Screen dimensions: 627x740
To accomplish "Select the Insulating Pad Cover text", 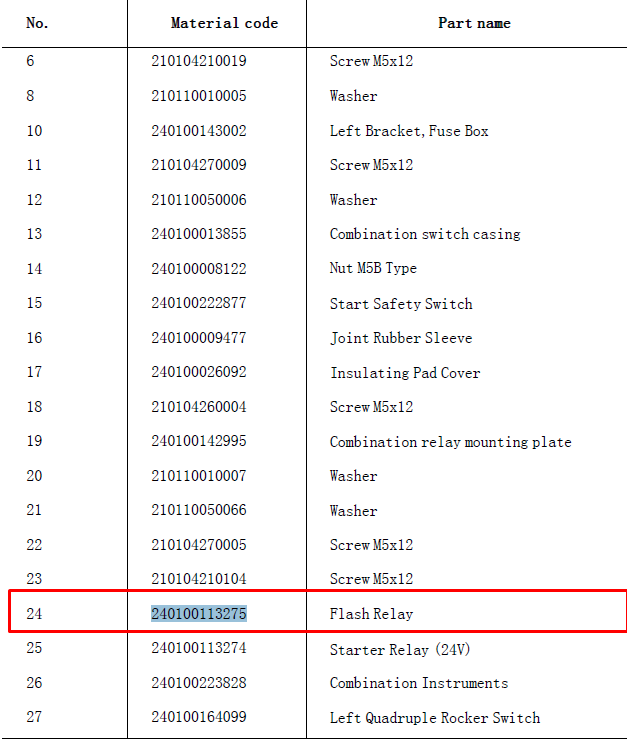I will [x=405, y=373].
